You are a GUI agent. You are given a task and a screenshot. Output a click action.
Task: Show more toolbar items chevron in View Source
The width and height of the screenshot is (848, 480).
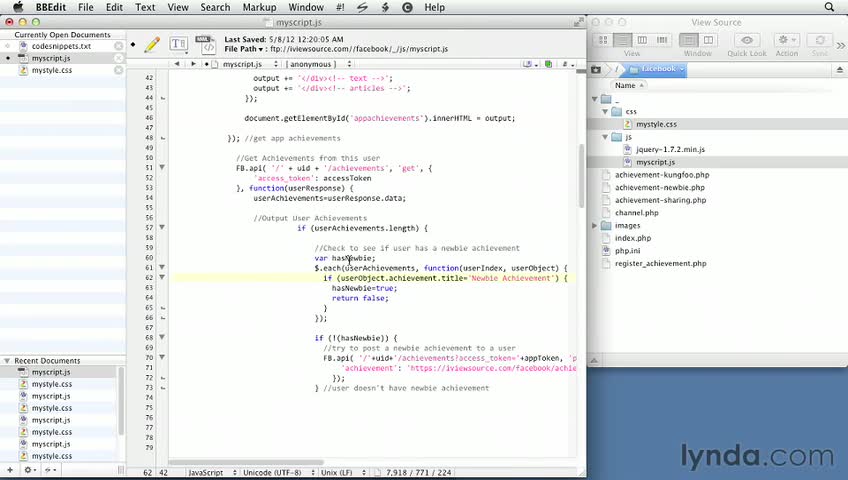[x=841, y=45]
